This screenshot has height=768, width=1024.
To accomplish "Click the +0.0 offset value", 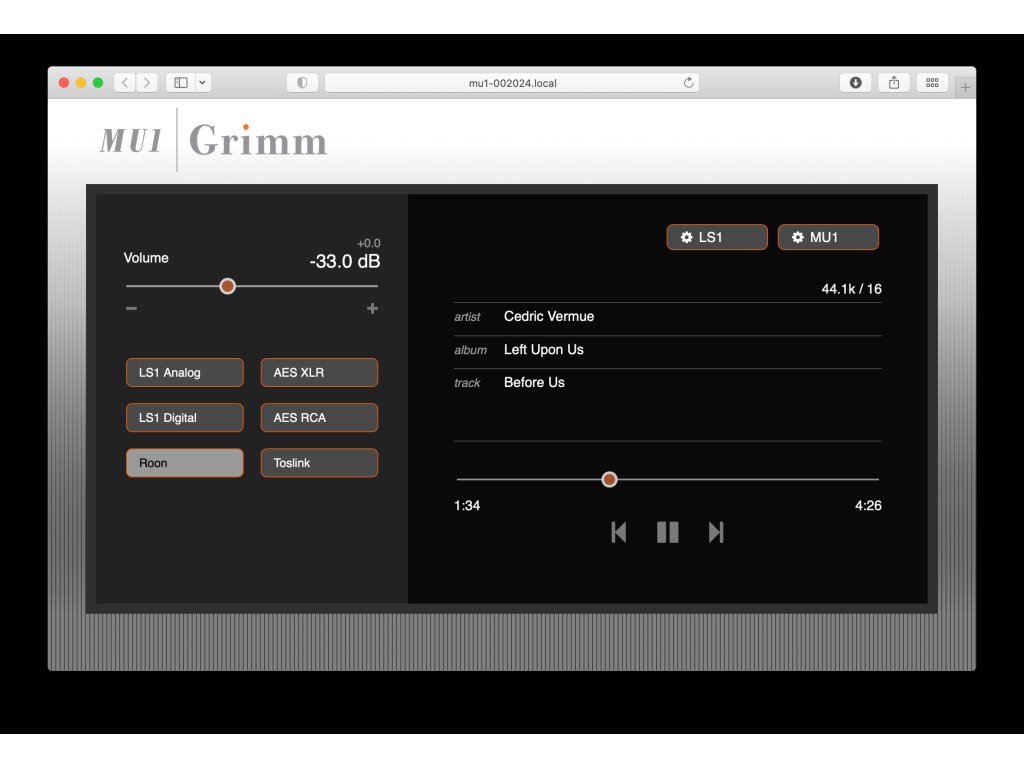I will 368,243.
